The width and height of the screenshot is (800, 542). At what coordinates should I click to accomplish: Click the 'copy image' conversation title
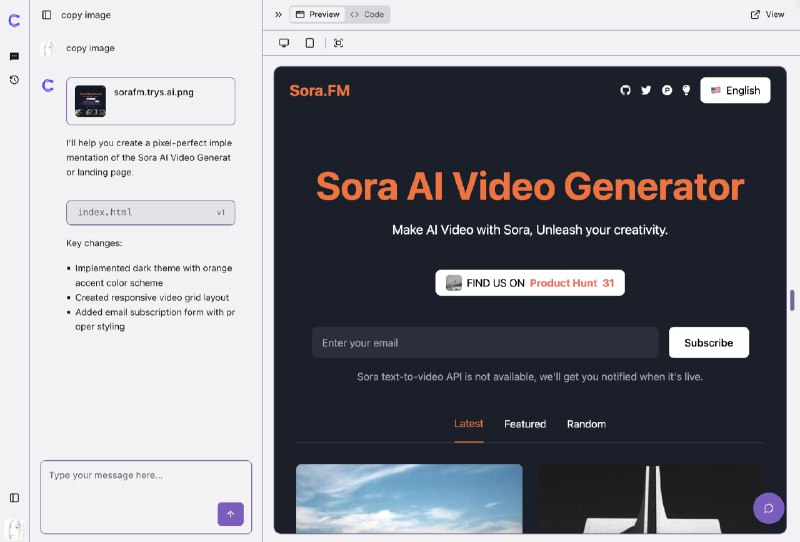pos(86,15)
